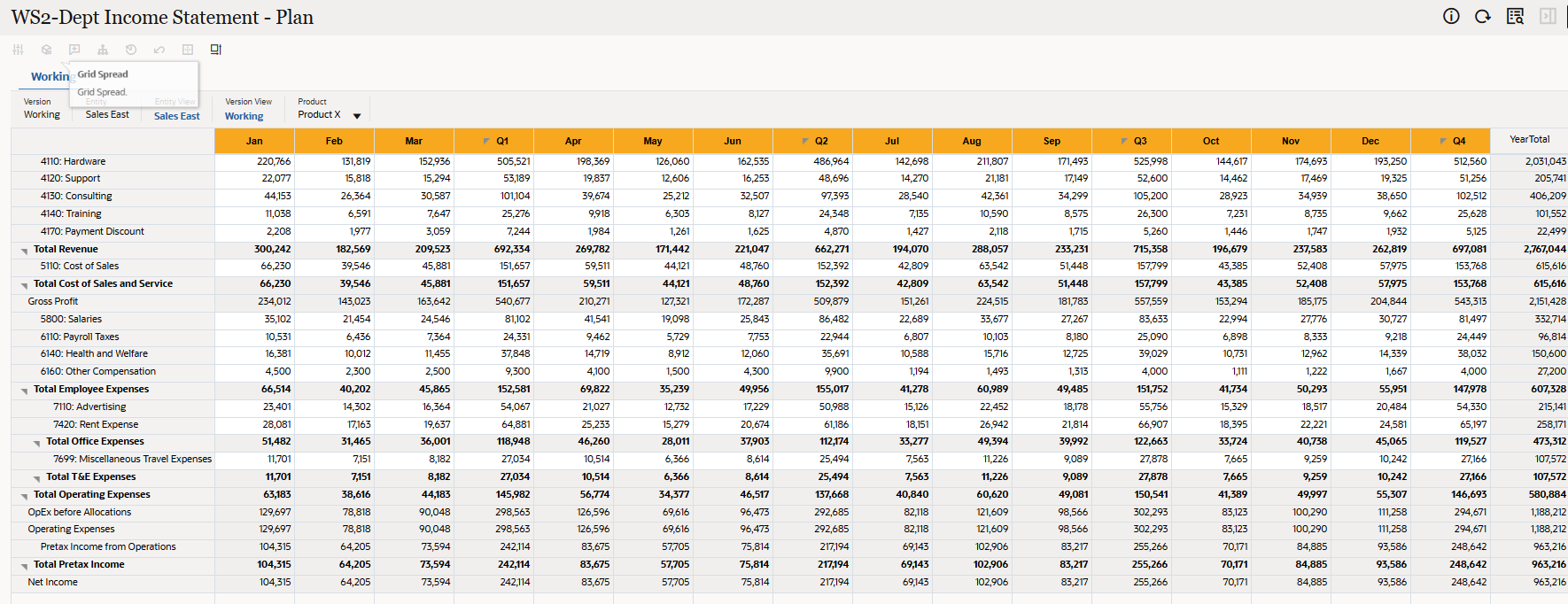The image size is (1568, 604).
Task: Click the Entity Sales East field
Action: (x=107, y=114)
